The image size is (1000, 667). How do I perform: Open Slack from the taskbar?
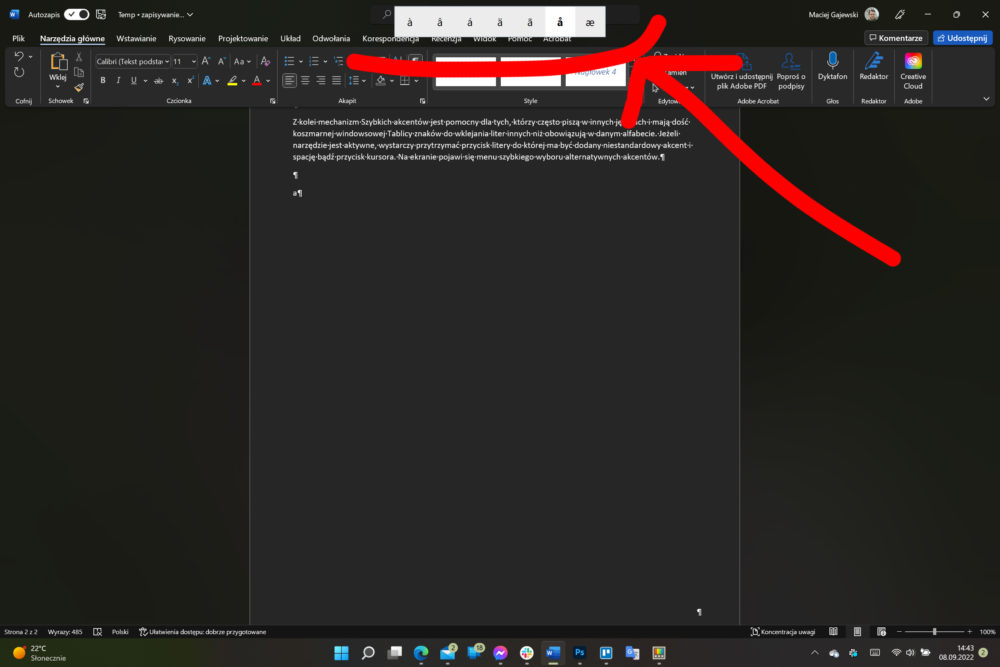coord(526,652)
